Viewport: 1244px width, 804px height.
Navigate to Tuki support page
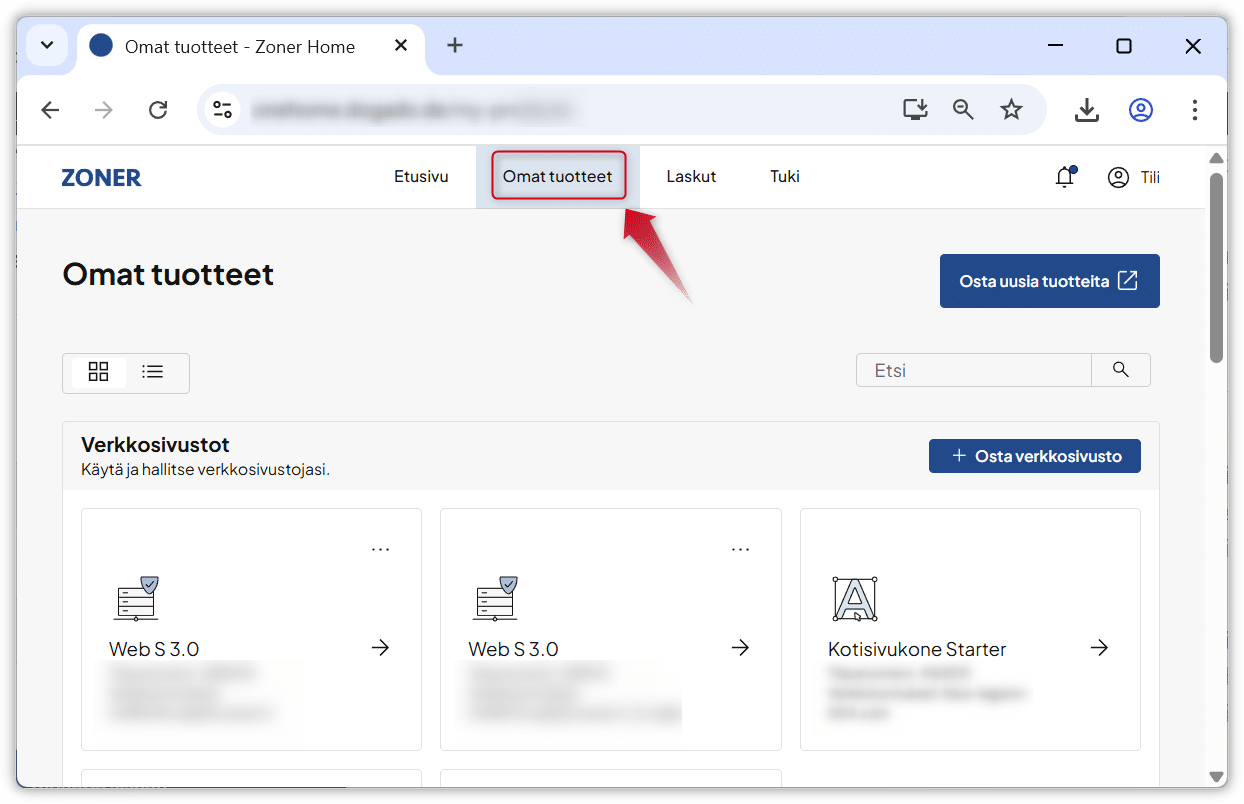pyautogui.click(x=785, y=177)
